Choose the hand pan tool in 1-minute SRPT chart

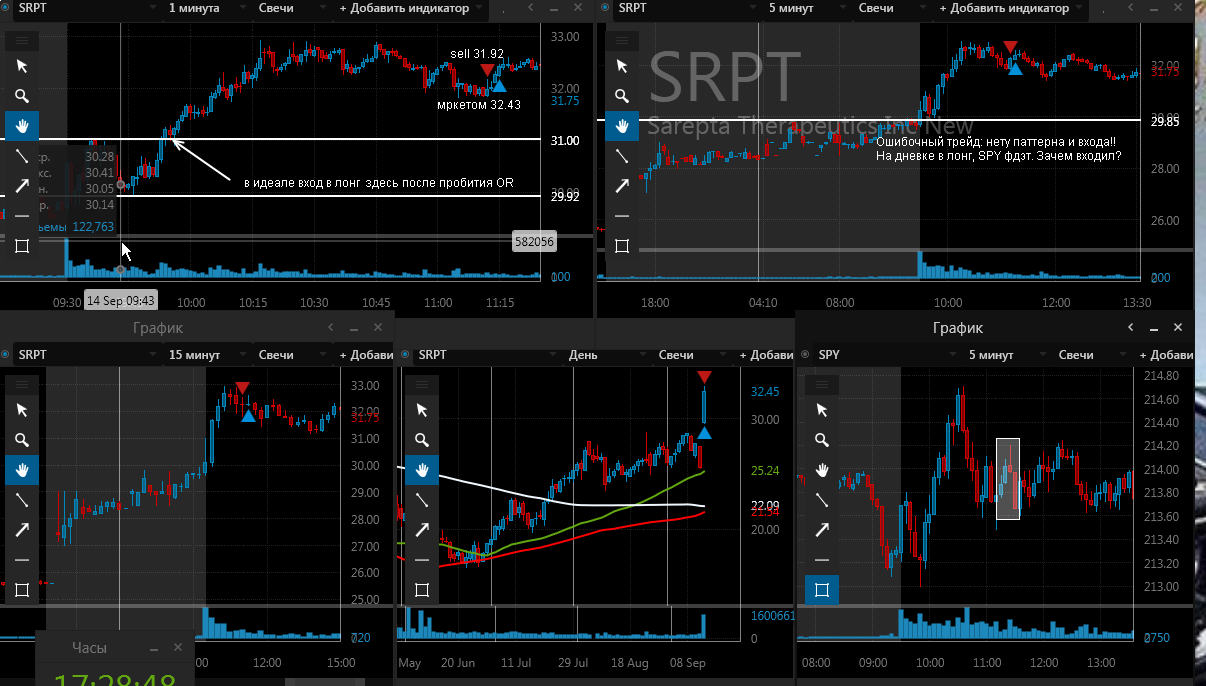pos(22,126)
